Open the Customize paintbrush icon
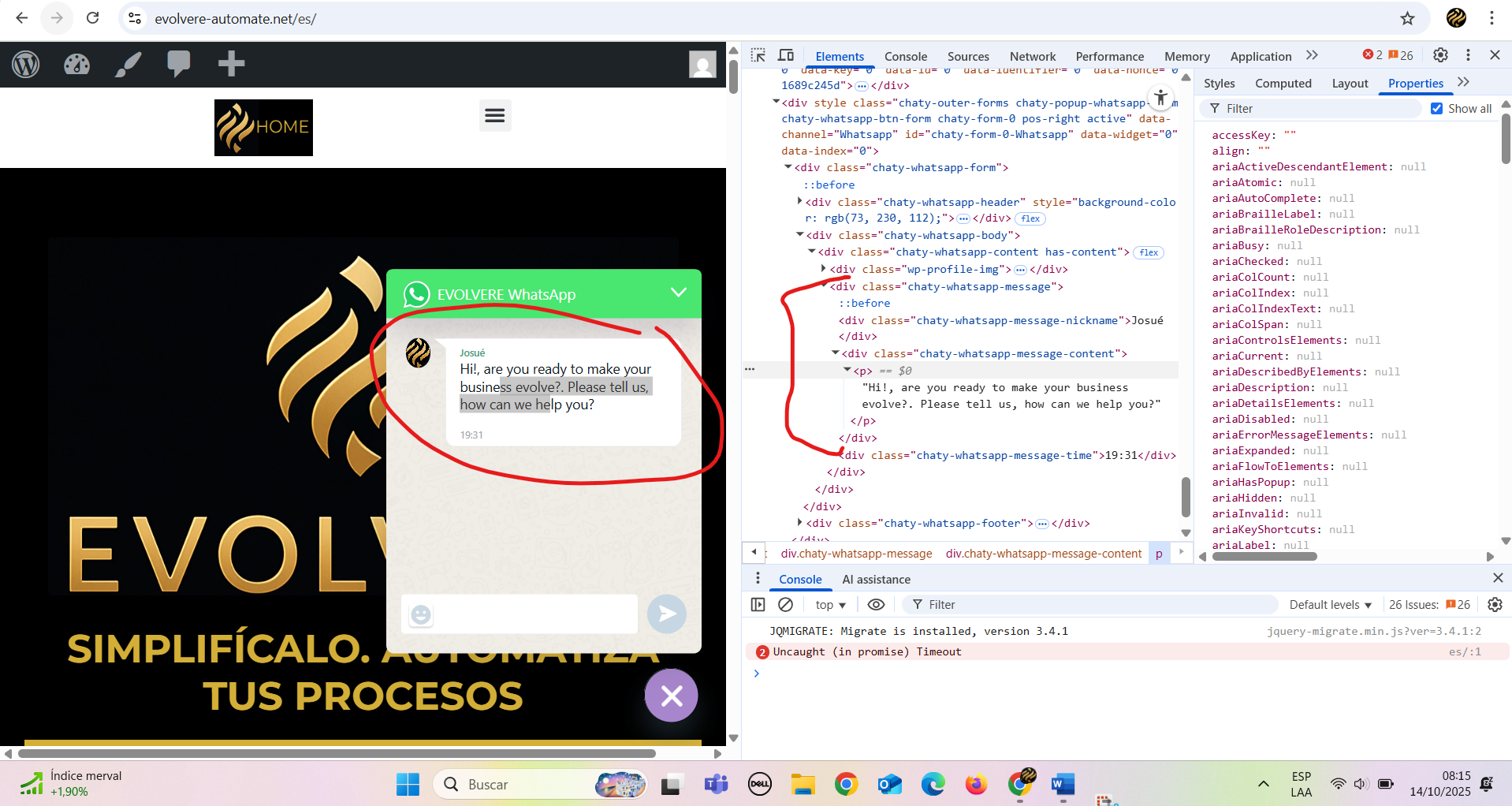The image size is (1512, 806). [128, 64]
